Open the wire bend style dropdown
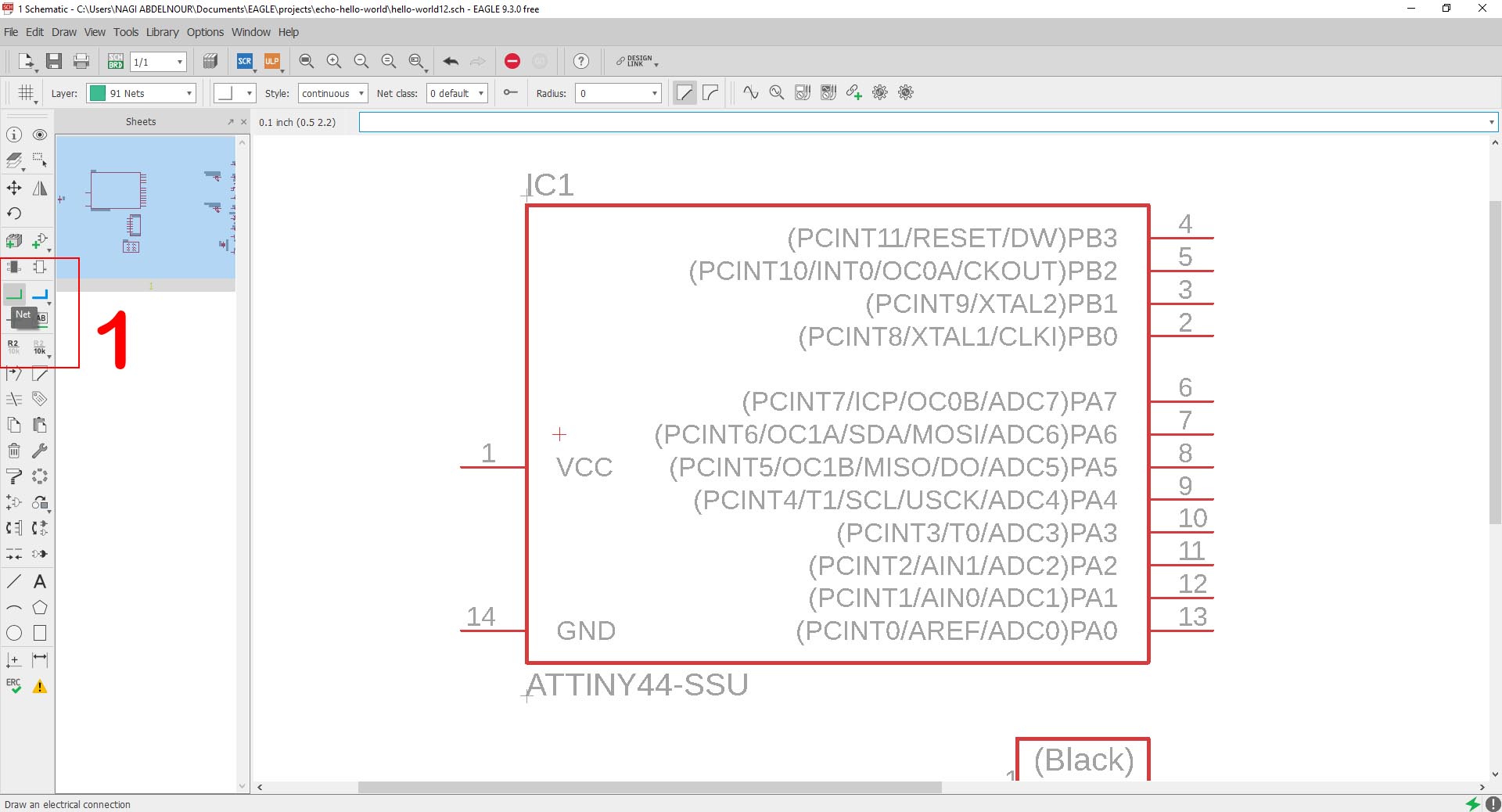Image resolution: width=1502 pixels, height=812 pixels. [235, 93]
